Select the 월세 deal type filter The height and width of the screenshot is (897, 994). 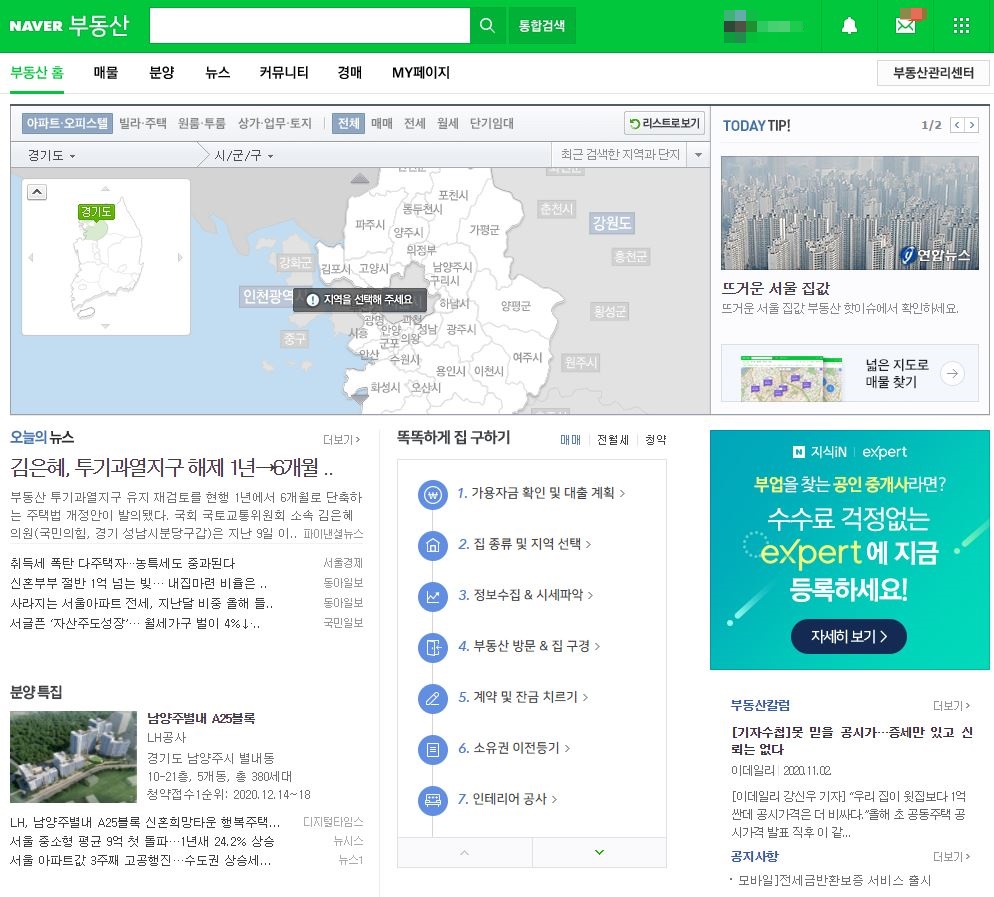click(448, 123)
